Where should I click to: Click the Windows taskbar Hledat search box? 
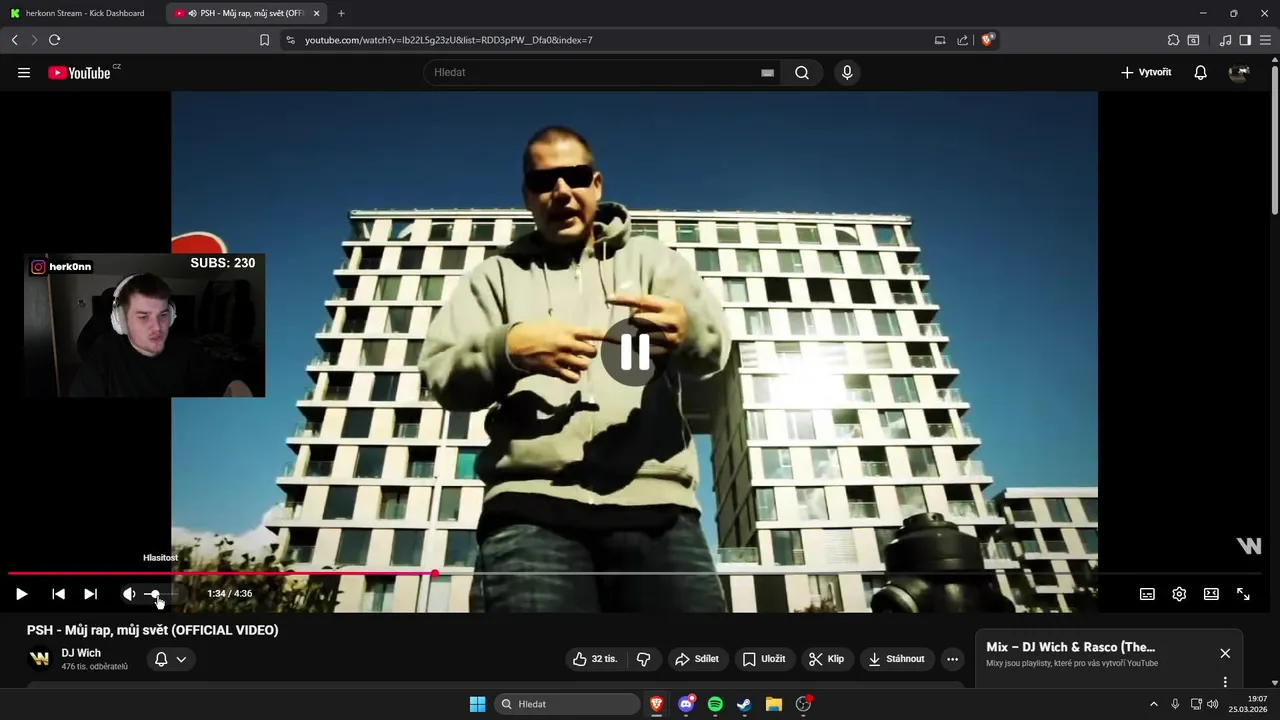(x=568, y=704)
